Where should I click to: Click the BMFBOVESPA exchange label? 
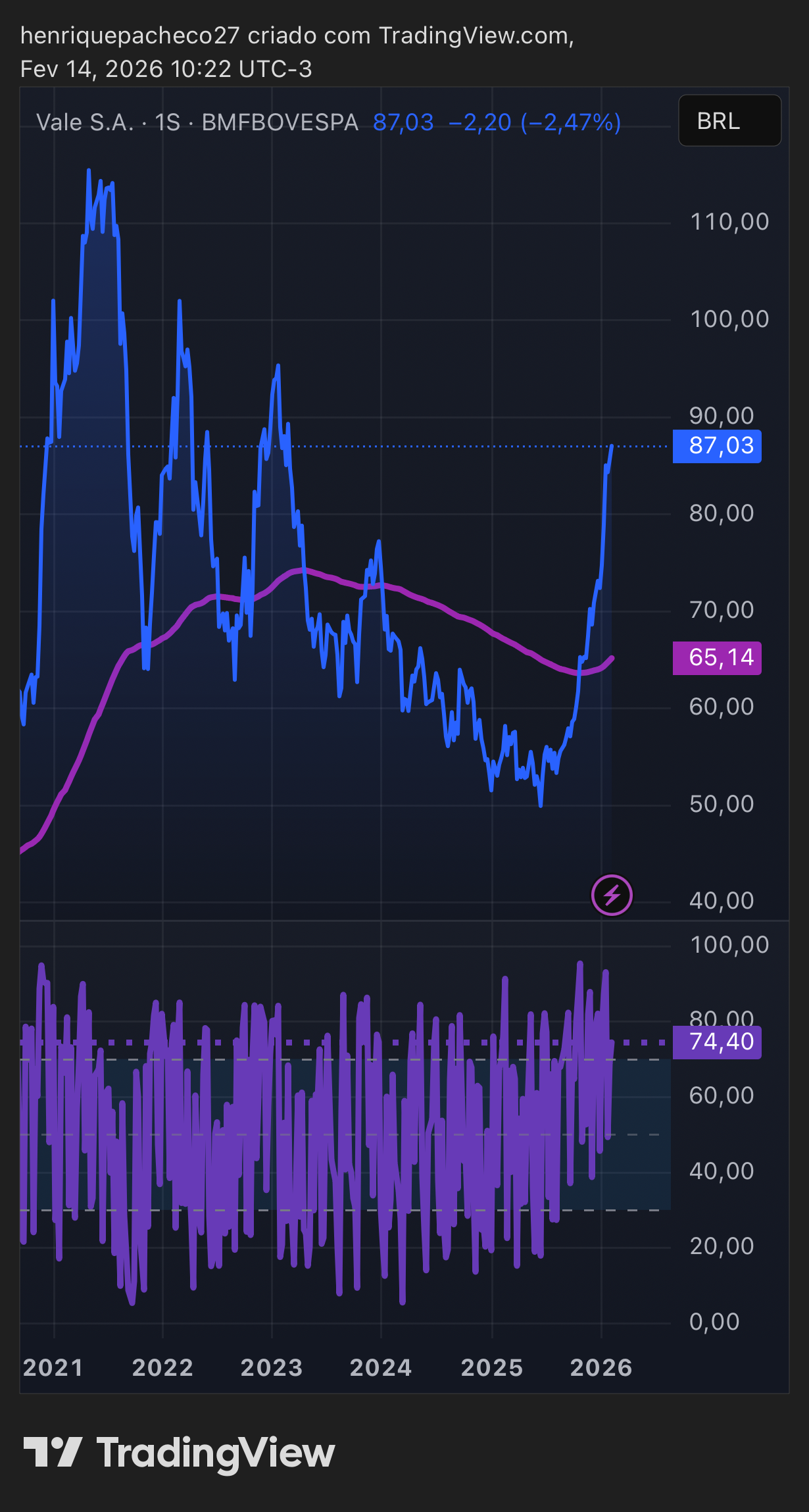(280, 122)
